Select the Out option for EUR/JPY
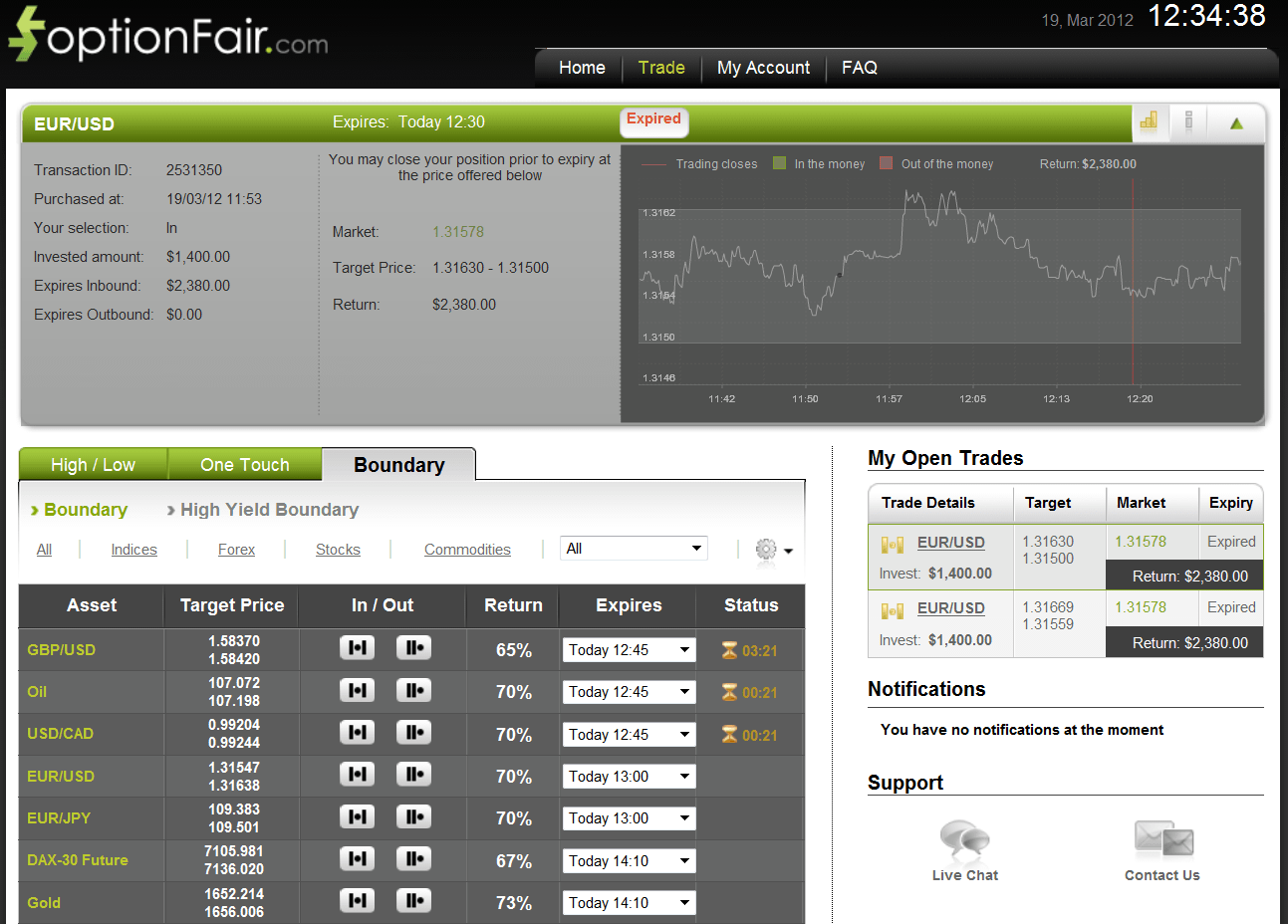Viewport: 1288px width, 924px height. point(413,816)
